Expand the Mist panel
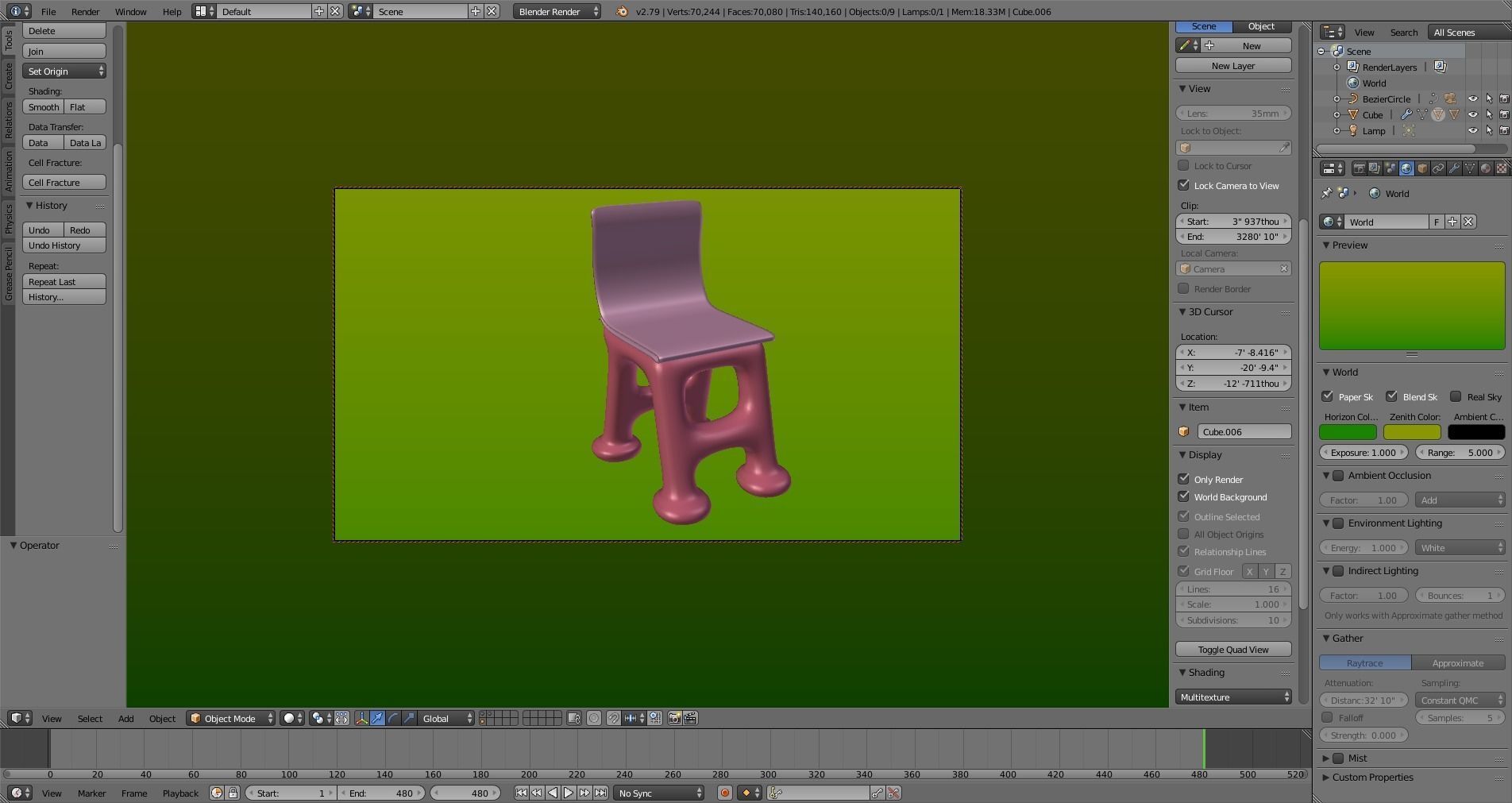This screenshot has width=1512, height=803. 1325,758
